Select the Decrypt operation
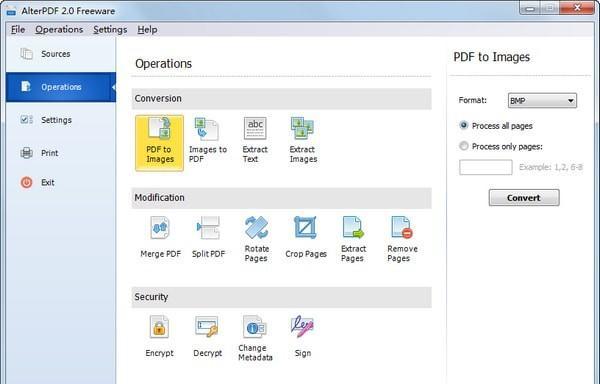Screen dimensions: 600x384 coord(207,337)
